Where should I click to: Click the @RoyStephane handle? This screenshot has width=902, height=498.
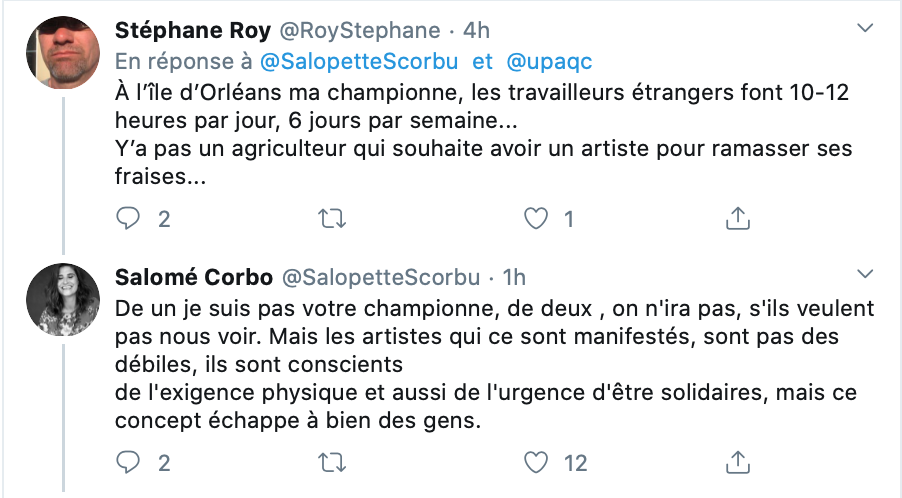pos(360,31)
